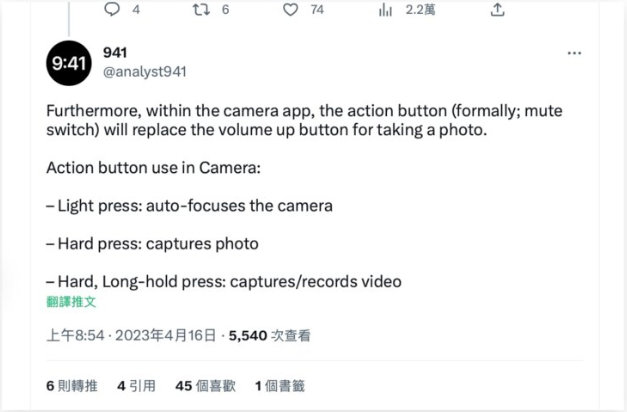The width and height of the screenshot is (627, 412).
Task: Show the 6 則轉推 retweets list
Action: coord(72,386)
